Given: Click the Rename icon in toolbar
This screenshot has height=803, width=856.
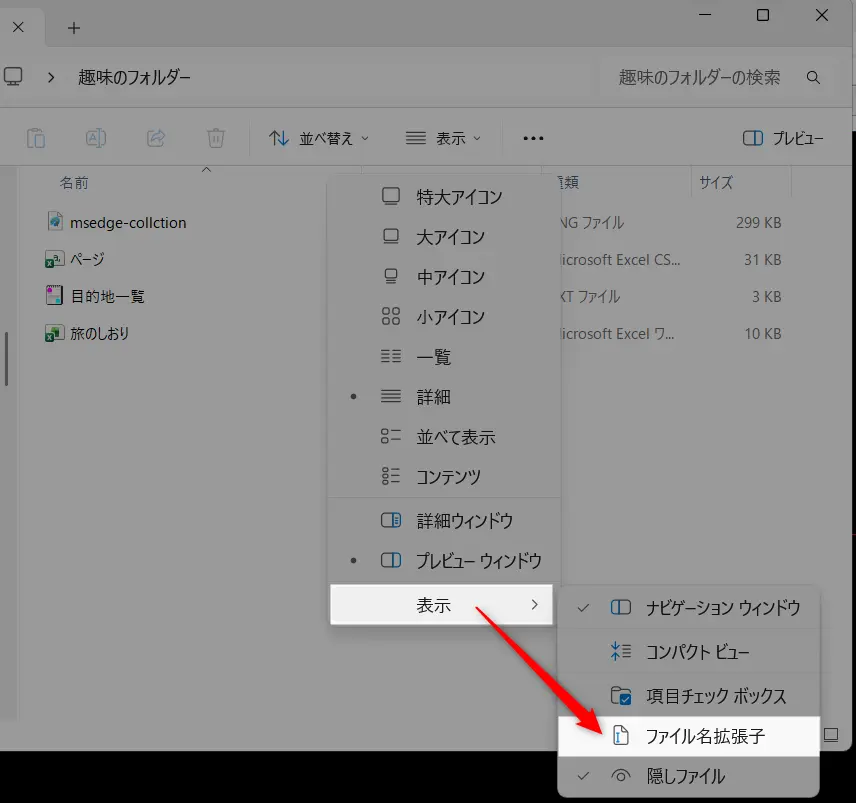Looking at the screenshot, I should pyautogui.click(x=96, y=138).
